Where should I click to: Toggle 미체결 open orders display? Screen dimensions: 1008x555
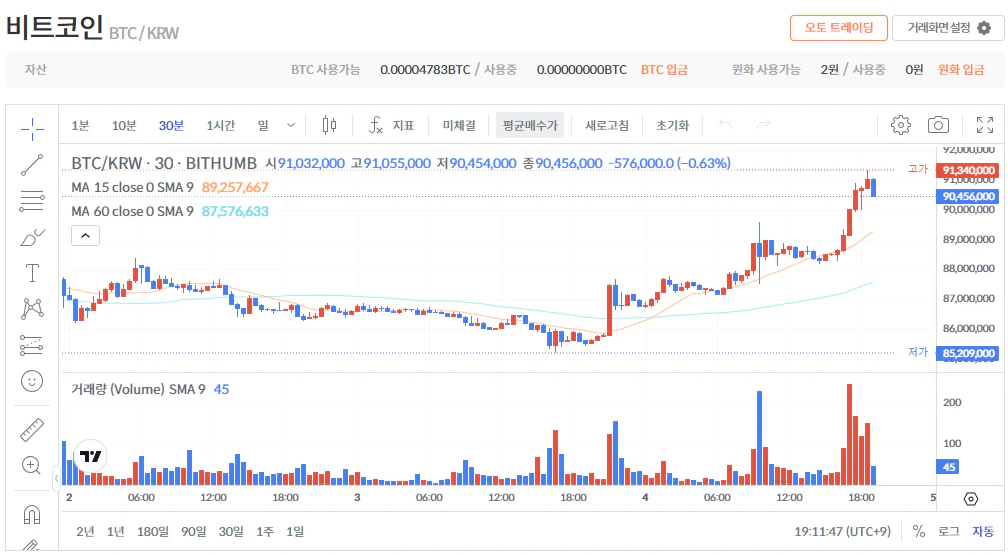pyautogui.click(x=459, y=125)
